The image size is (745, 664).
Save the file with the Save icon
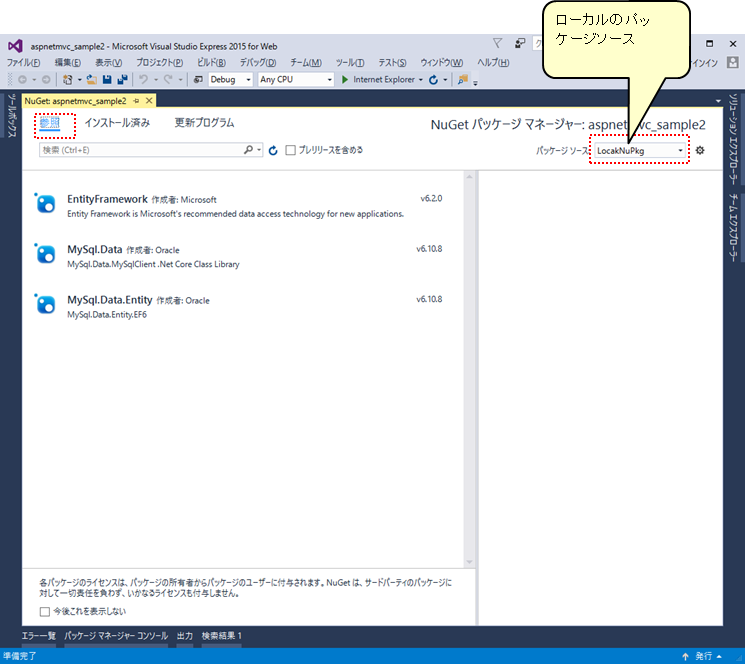click(x=107, y=80)
